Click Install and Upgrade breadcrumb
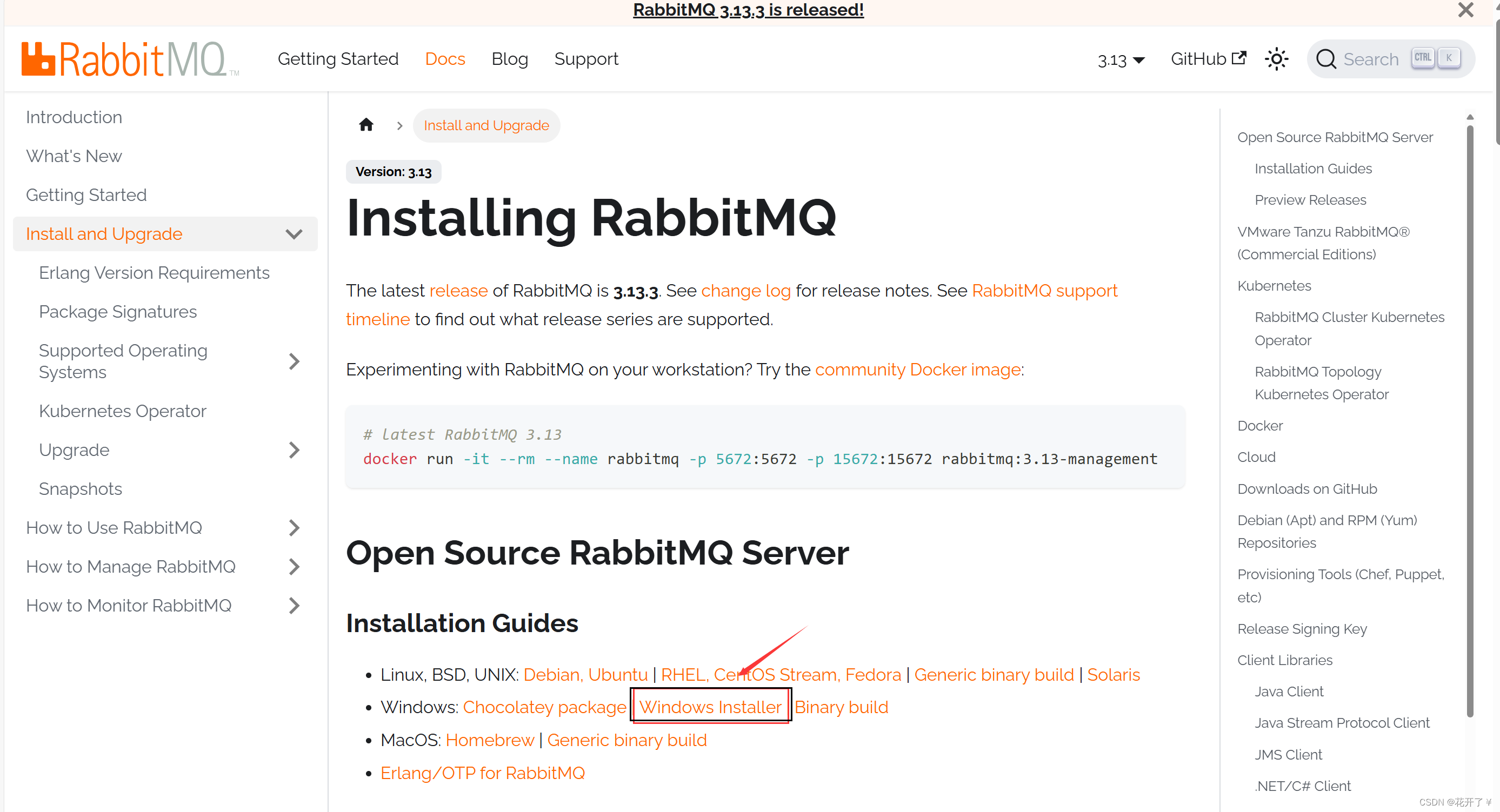The width and height of the screenshot is (1500, 812). (486, 125)
